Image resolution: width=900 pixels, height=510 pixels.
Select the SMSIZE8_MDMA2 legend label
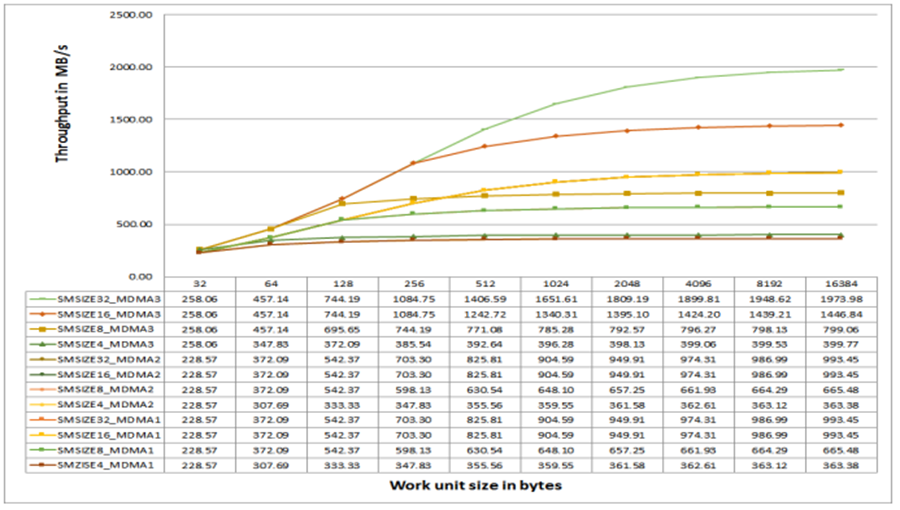pos(106,390)
